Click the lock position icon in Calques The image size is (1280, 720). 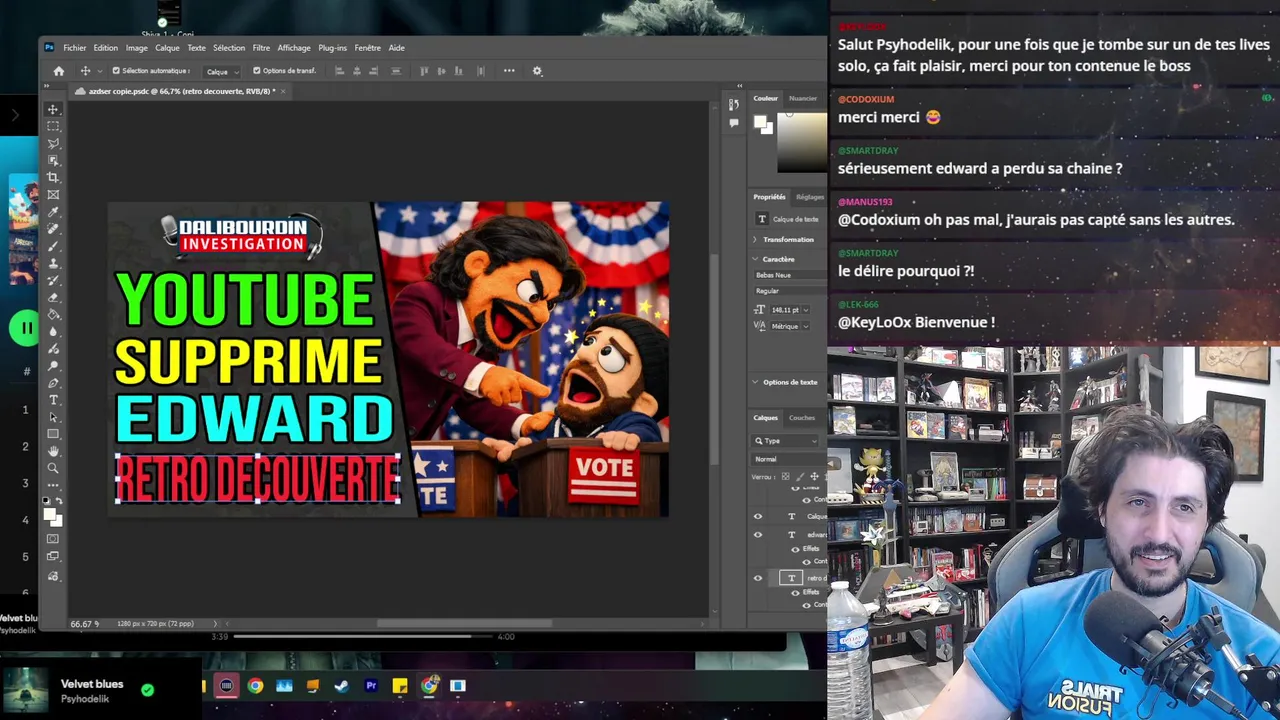(x=814, y=477)
